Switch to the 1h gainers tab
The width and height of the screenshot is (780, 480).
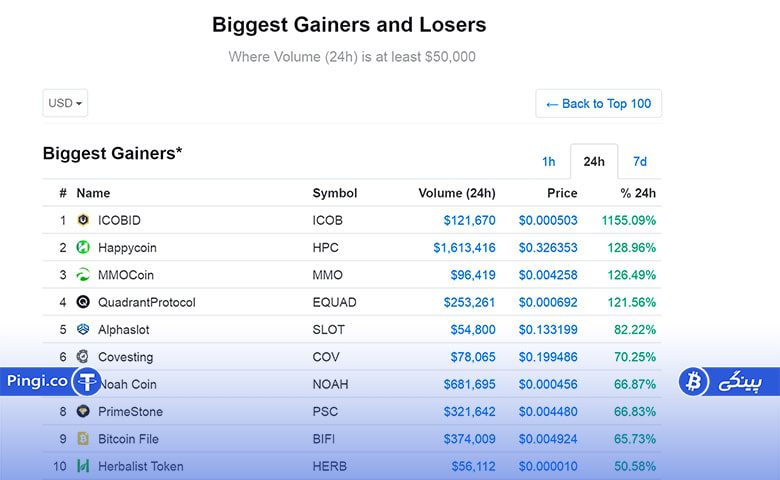pos(548,162)
